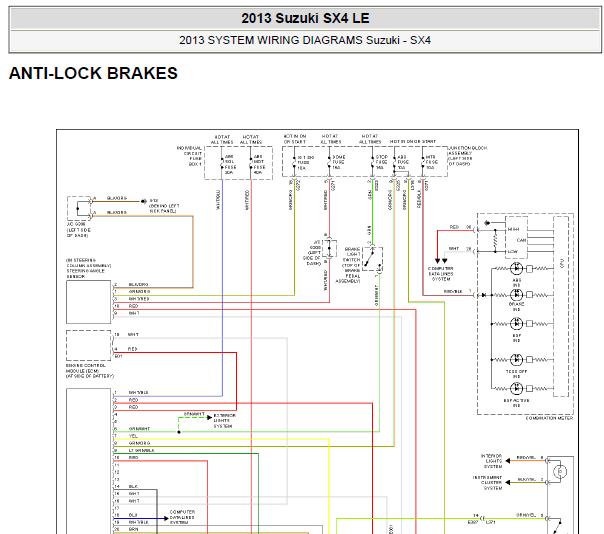This screenshot has height=534, width=604.
Task: Click the vertical CPU label
Action: 562,264
